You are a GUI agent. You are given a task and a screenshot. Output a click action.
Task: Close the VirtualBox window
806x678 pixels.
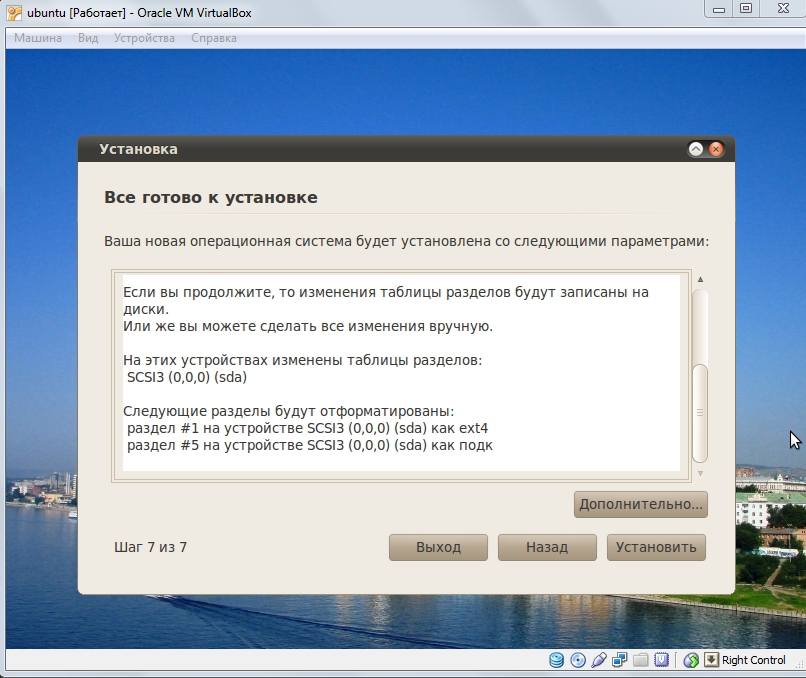point(783,9)
